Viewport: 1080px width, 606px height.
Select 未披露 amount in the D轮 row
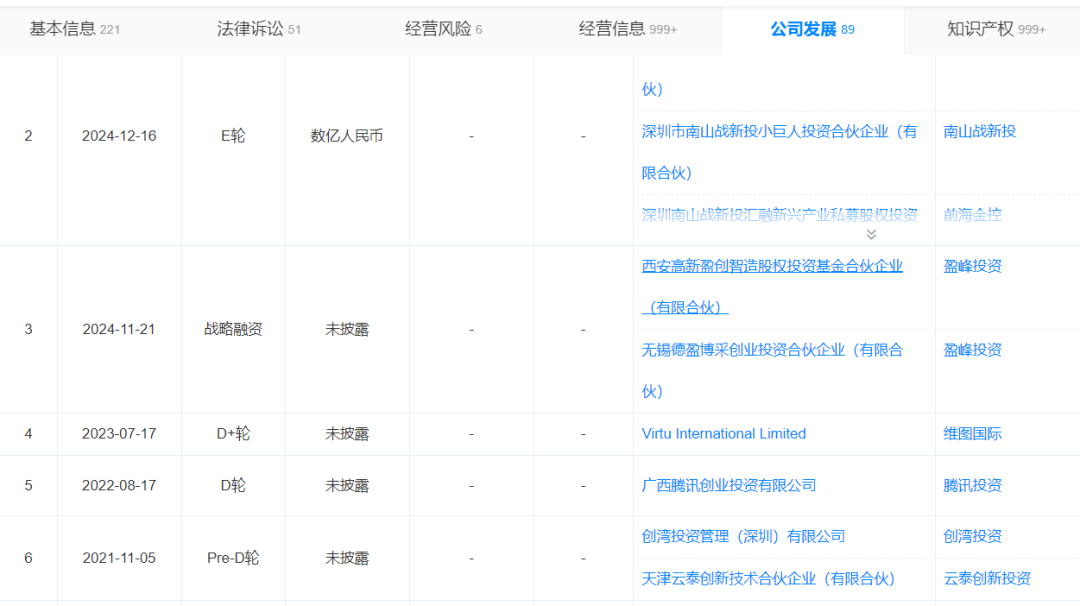[x=347, y=485]
